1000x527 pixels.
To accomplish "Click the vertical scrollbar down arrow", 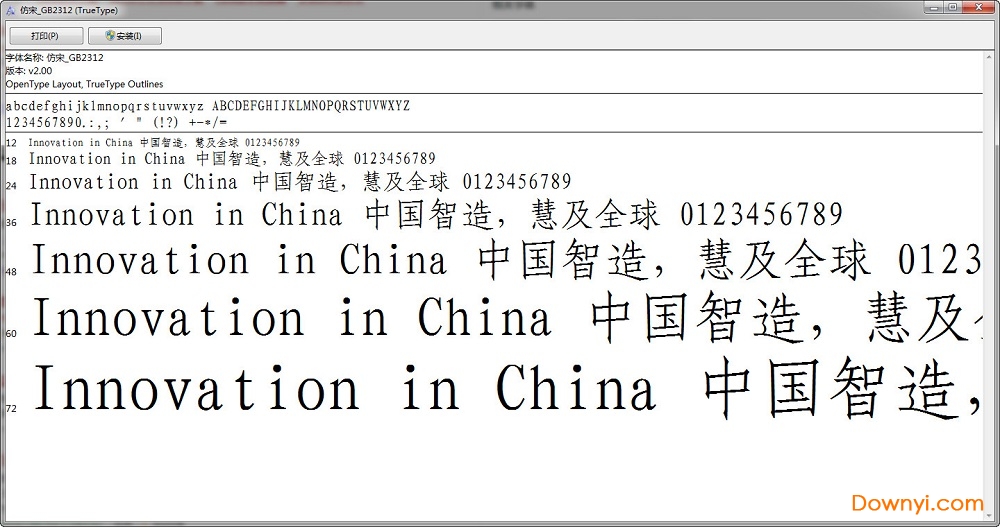I will click(x=989, y=516).
